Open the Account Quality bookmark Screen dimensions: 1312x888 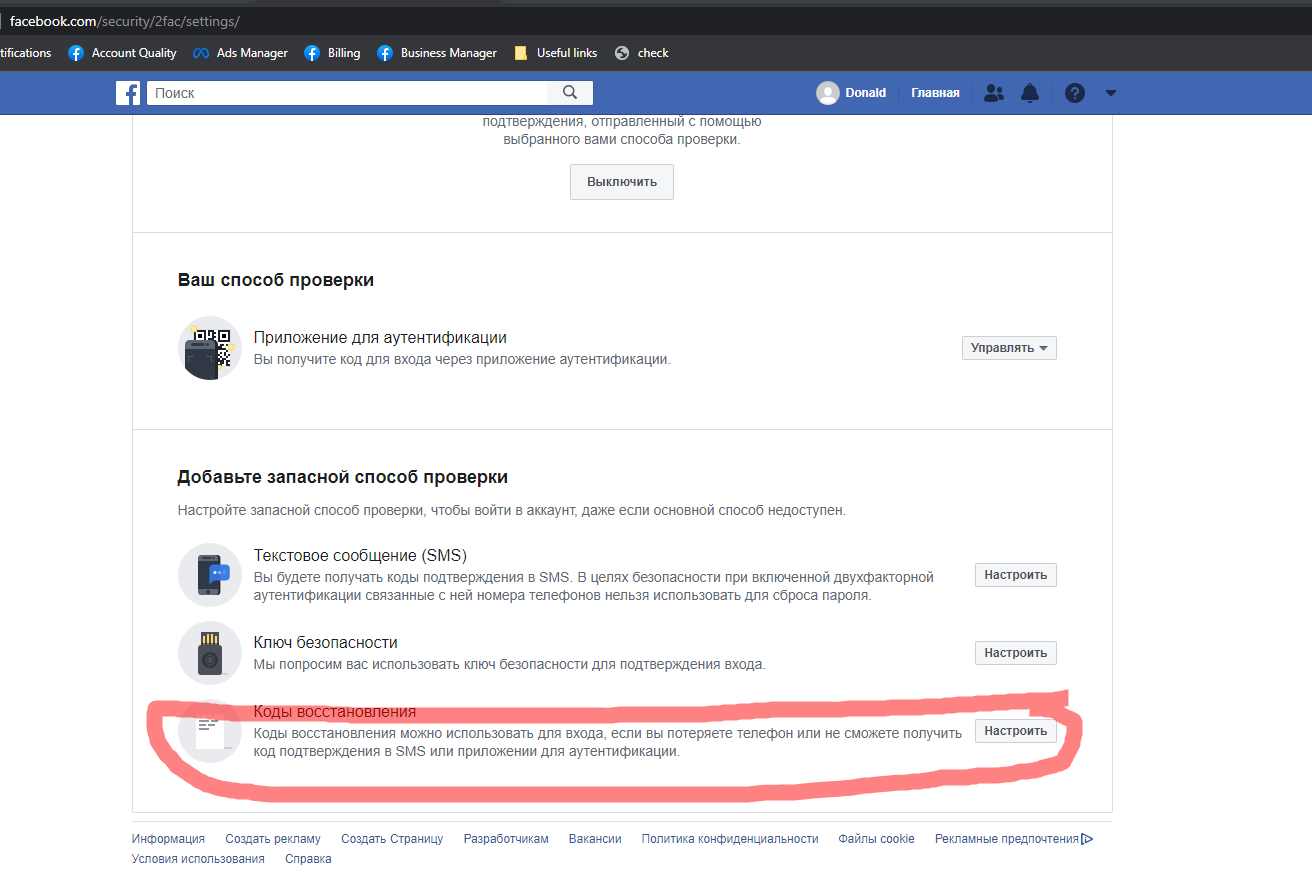click(x=122, y=53)
